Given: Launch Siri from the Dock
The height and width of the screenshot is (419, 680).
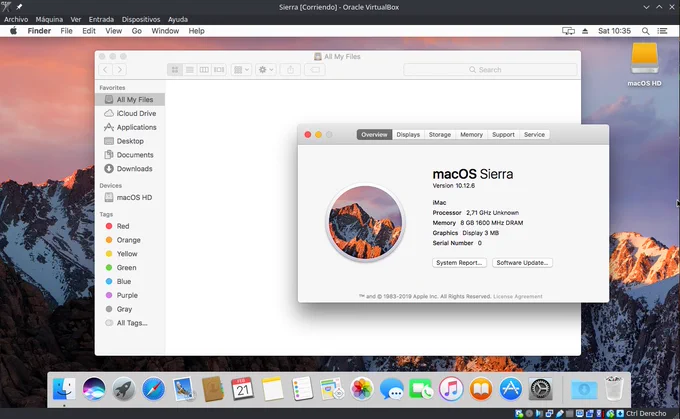Looking at the screenshot, I should [x=94, y=389].
